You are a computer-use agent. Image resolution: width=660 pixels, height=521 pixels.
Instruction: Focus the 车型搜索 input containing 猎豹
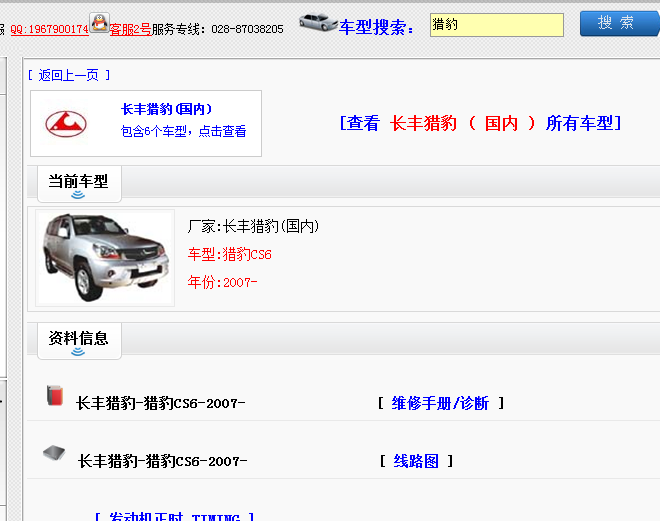497,25
